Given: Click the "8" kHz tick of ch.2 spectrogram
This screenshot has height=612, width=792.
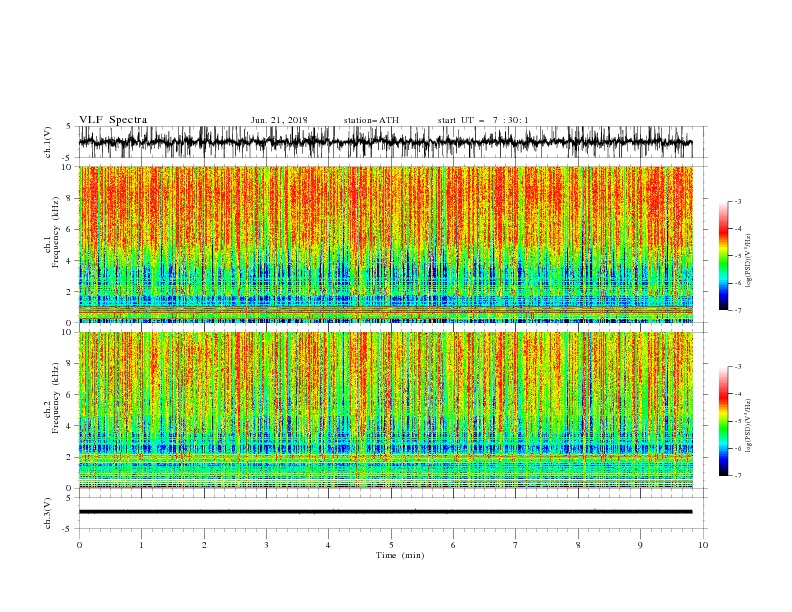Looking at the screenshot, I should tap(70, 364).
